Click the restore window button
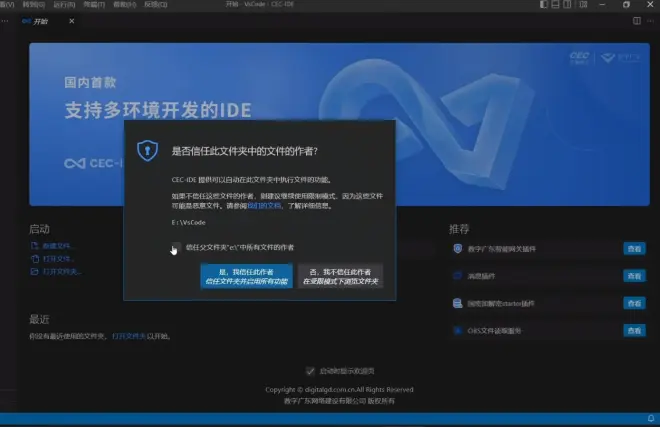660x427 pixels. click(626, 5)
